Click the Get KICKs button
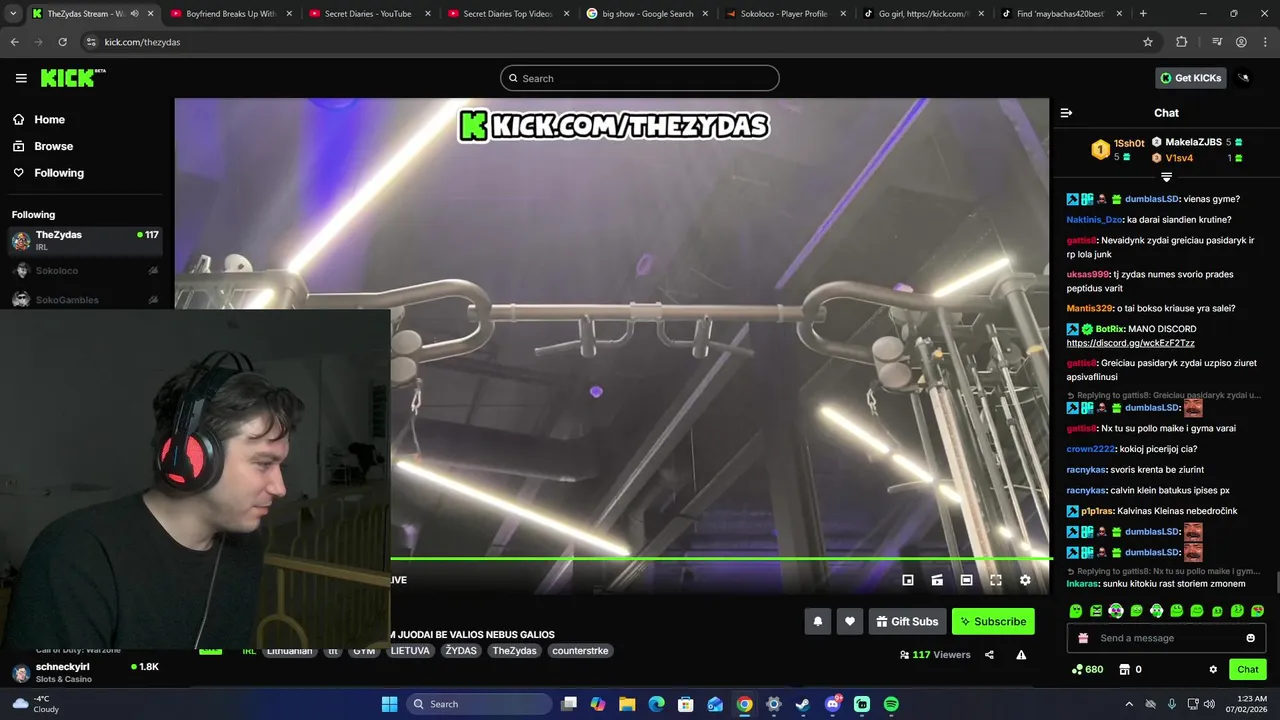This screenshot has width=1280, height=720. point(1190,78)
